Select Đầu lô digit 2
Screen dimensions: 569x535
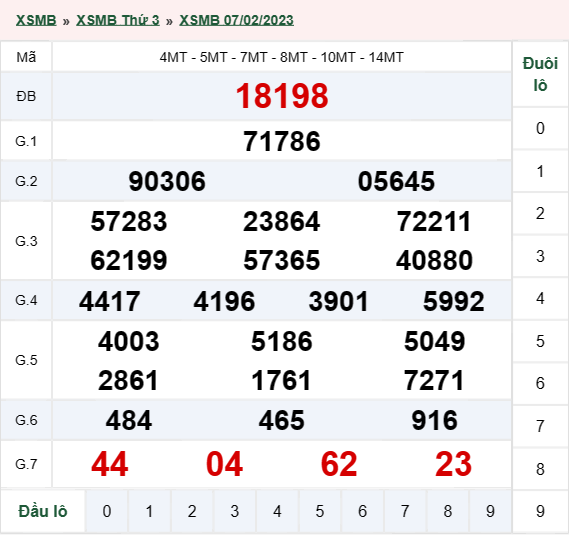coord(192,511)
